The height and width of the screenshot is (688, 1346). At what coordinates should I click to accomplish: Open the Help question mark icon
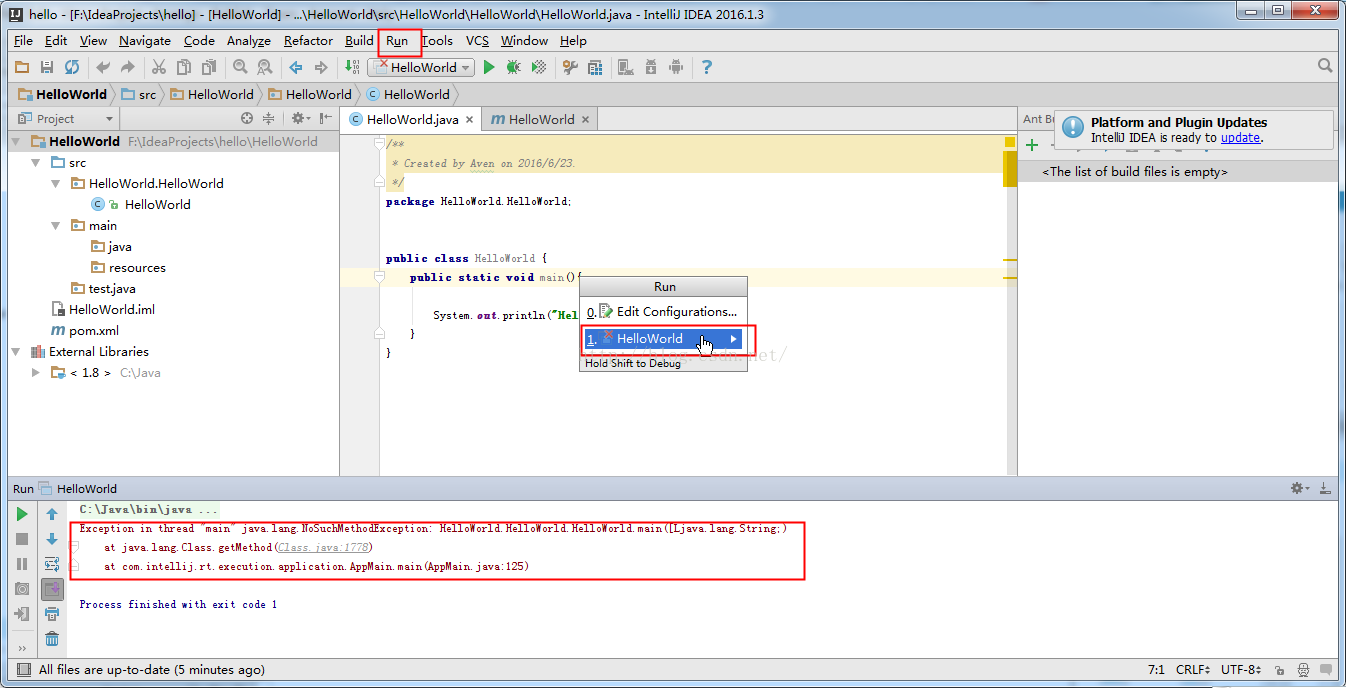click(707, 67)
